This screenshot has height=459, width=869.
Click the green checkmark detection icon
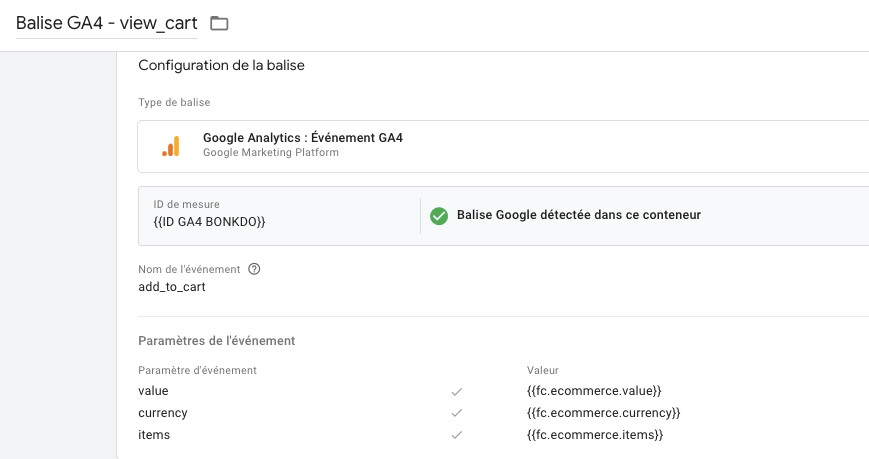[x=439, y=216]
